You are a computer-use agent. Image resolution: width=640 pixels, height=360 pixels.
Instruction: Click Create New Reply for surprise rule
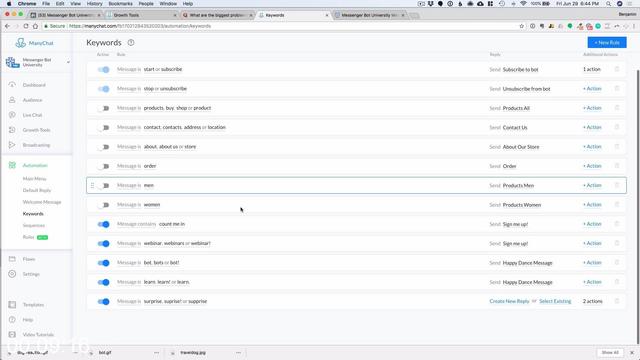coord(509,301)
